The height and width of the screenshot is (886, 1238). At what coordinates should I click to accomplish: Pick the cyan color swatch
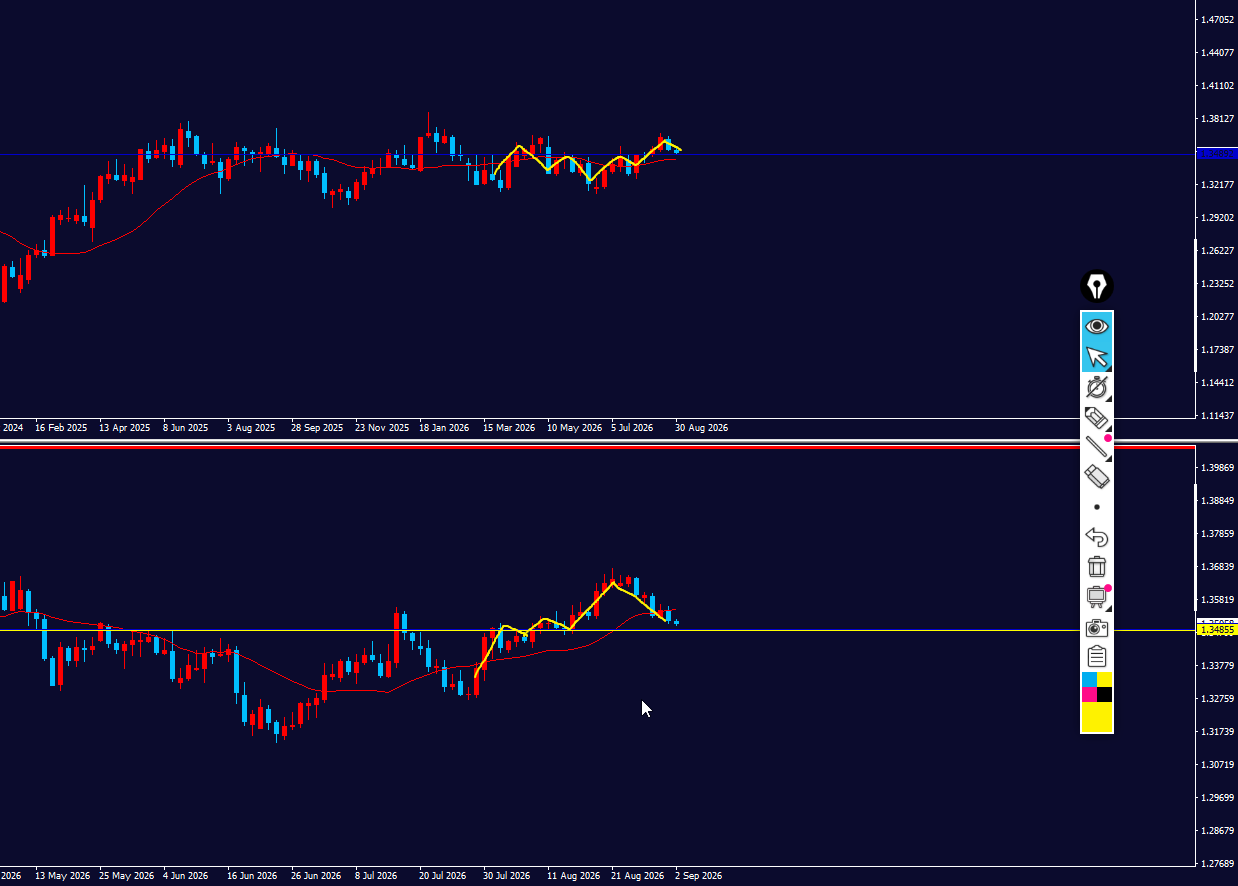click(x=1089, y=680)
